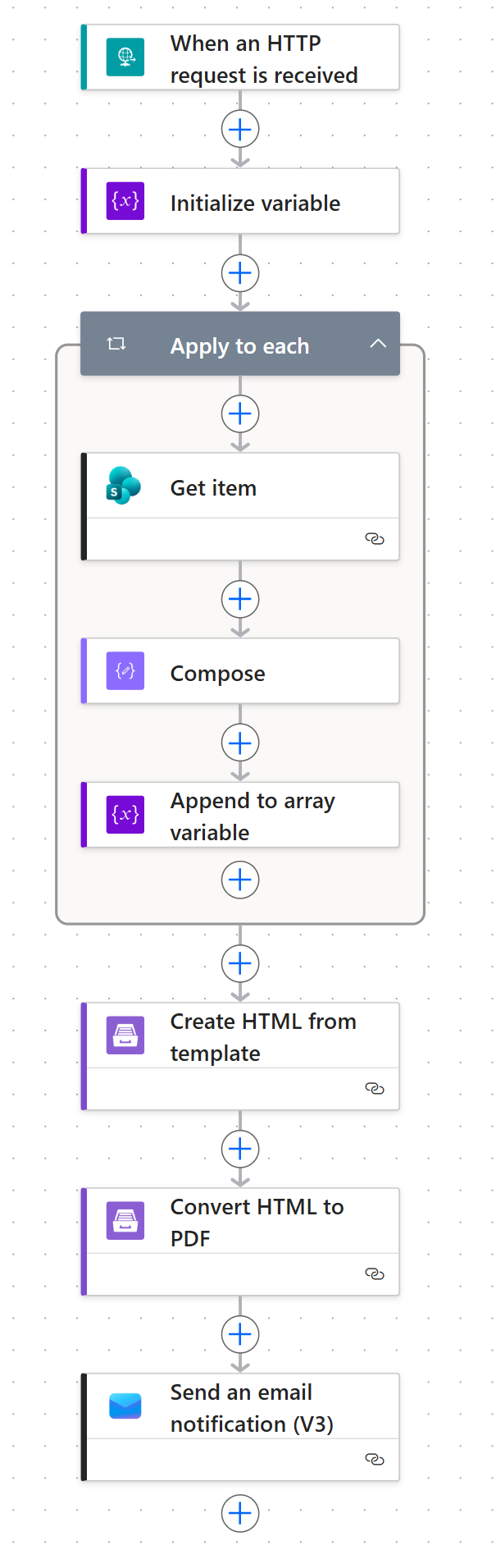Click the SharePoint icon on Get item
This screenshot has height=1568, width=496.
(124, 486)
